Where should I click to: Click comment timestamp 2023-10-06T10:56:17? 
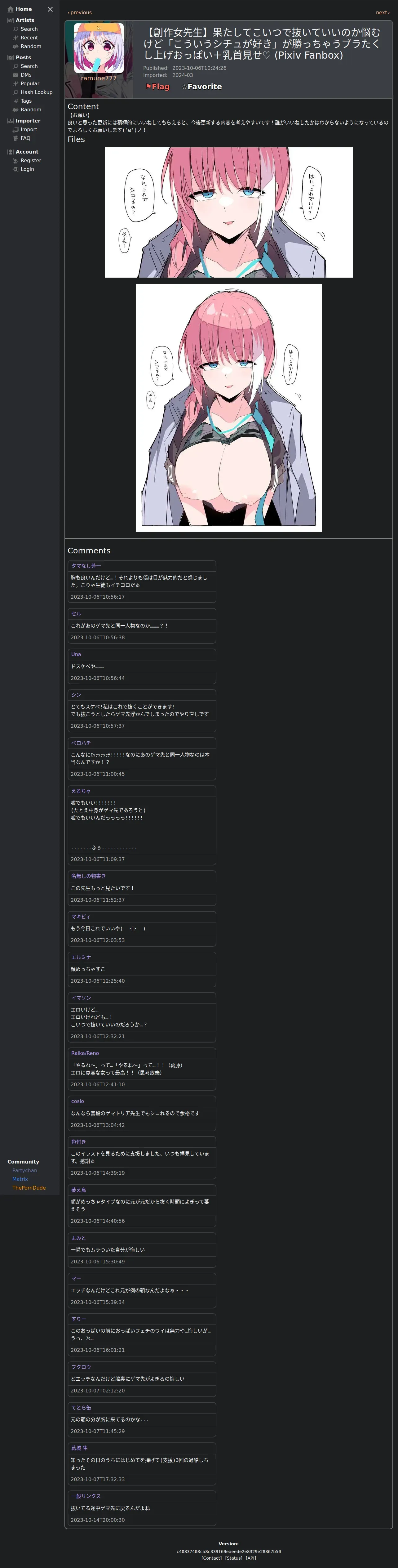click(x=97, y=596)
